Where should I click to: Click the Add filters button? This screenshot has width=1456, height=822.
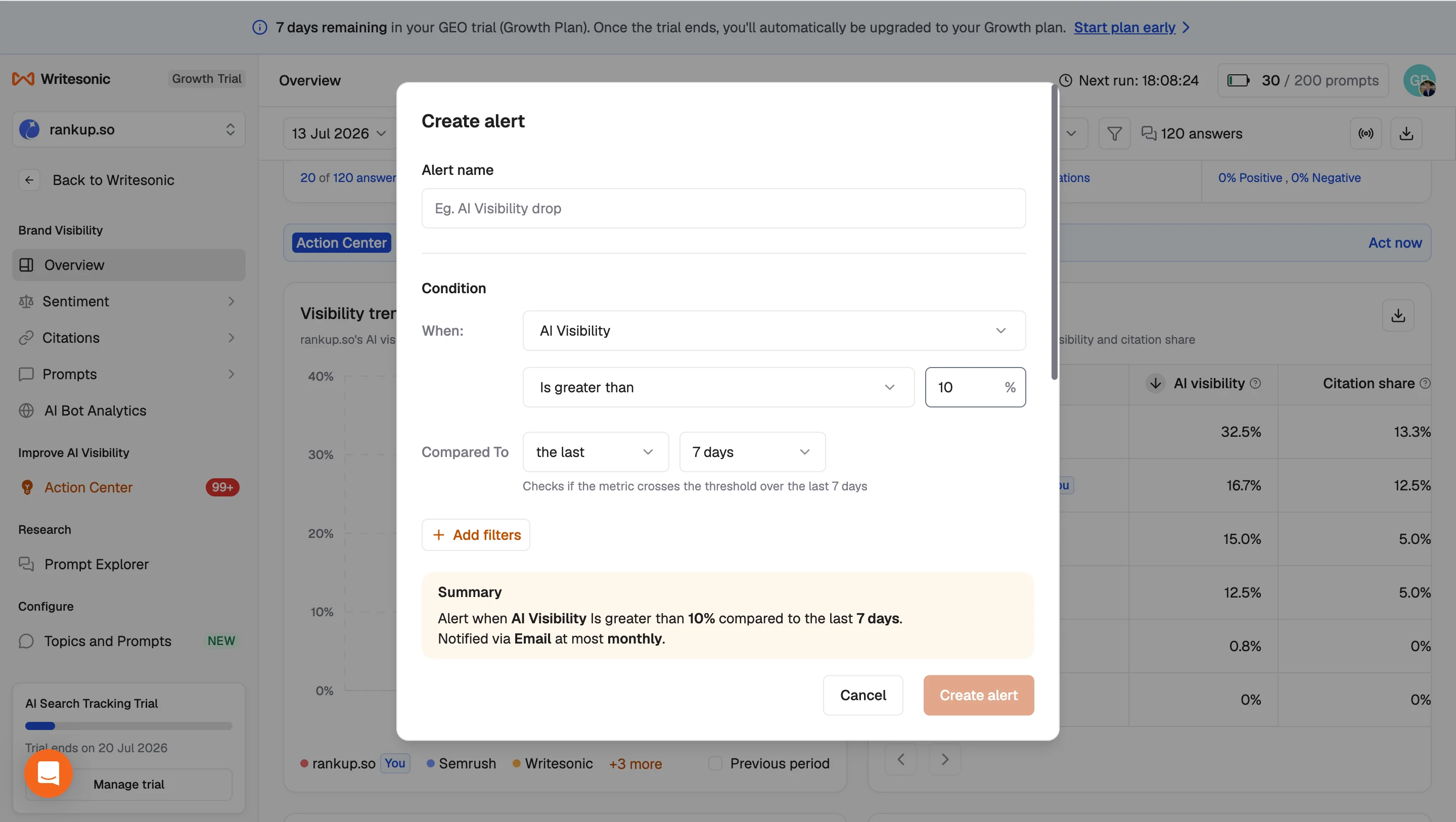point(475,535)
